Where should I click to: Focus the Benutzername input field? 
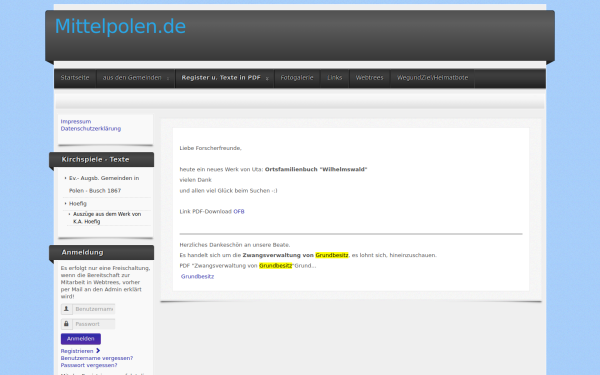coord(94,309)
